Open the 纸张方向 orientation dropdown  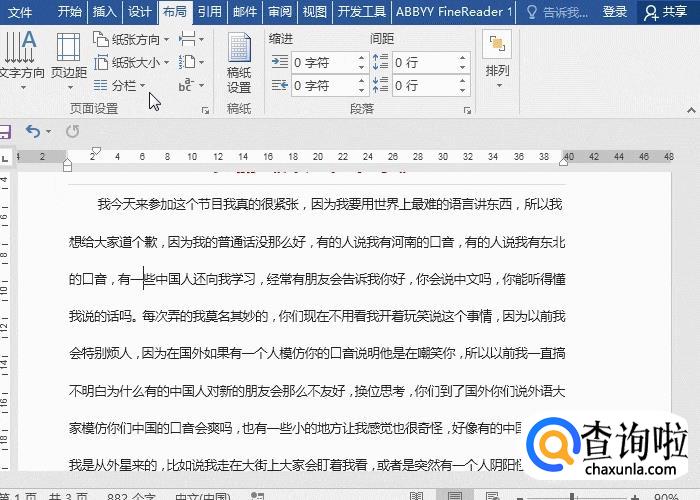click(131, 40)
